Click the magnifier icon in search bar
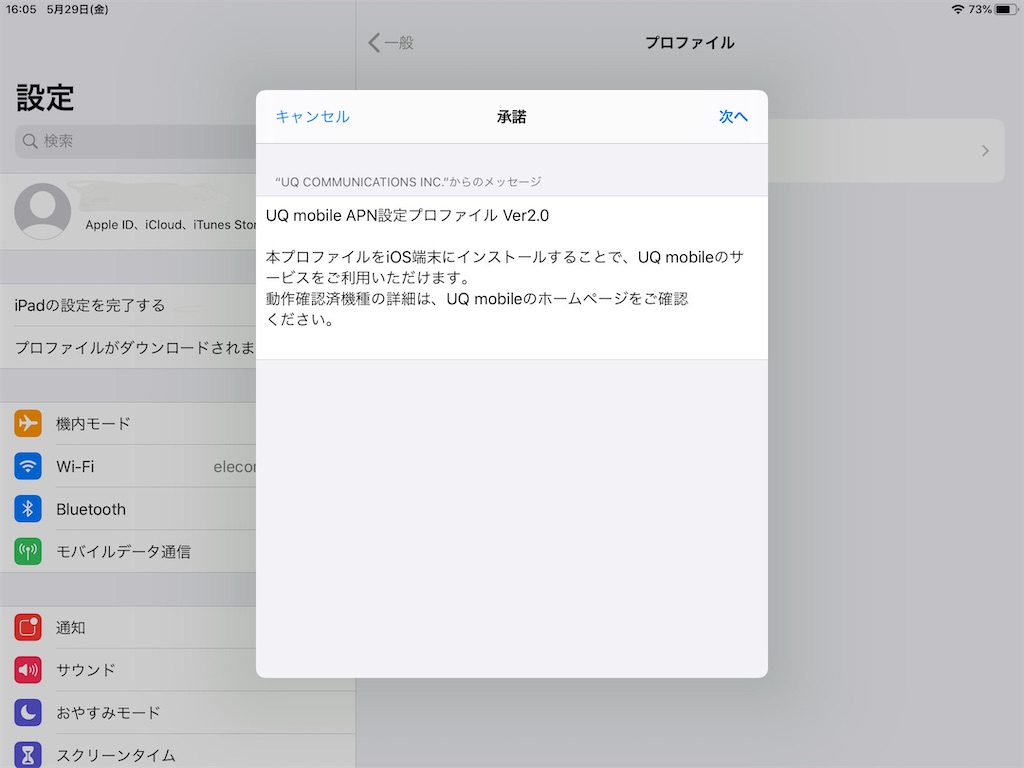 29,141
